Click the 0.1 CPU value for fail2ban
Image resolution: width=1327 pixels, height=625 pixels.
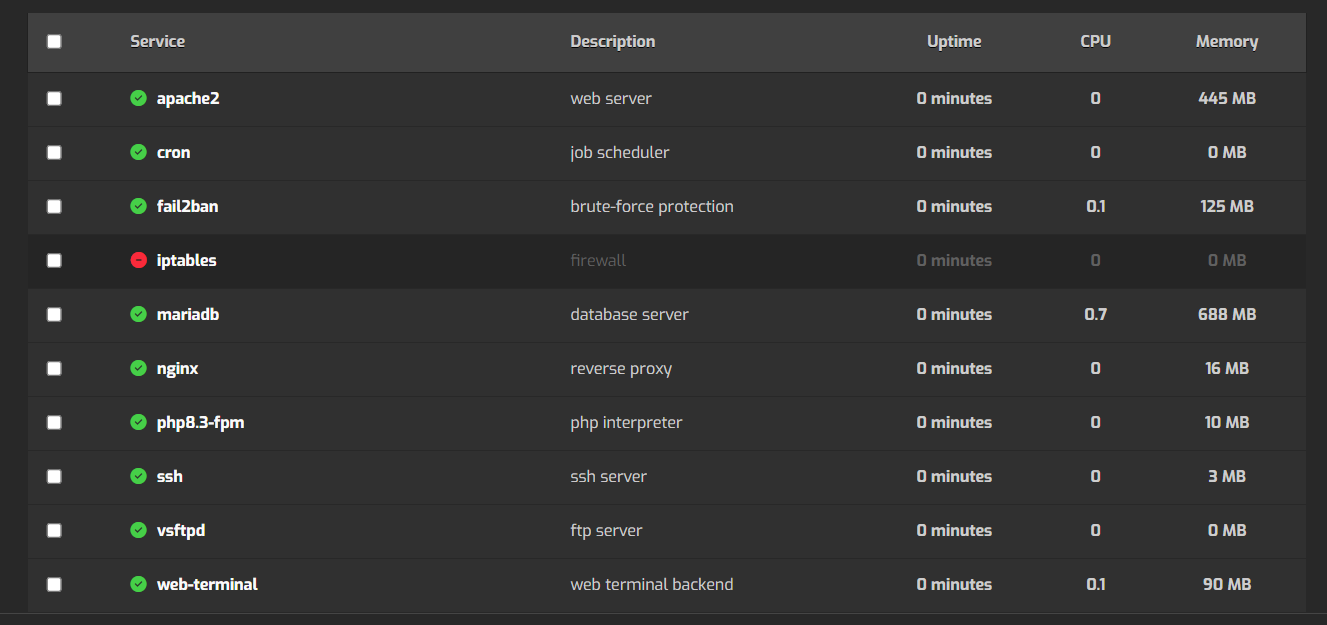(x=1096, y=206)
